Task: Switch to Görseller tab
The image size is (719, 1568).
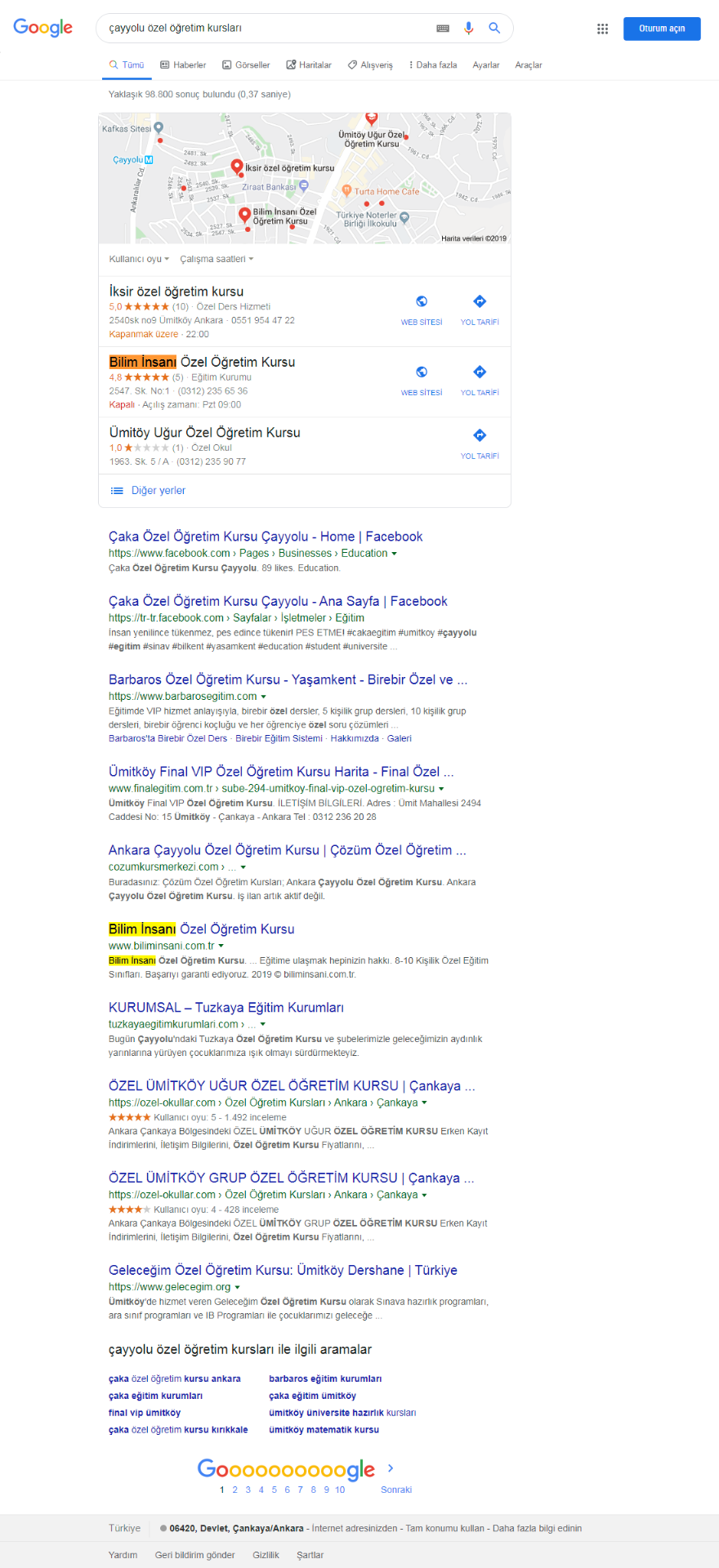Action: point(246,65)
